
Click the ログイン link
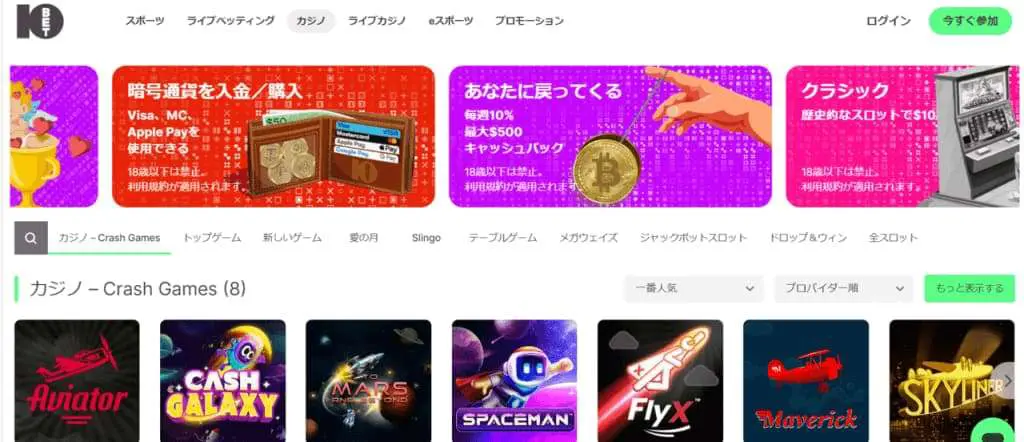coord(888,21)
